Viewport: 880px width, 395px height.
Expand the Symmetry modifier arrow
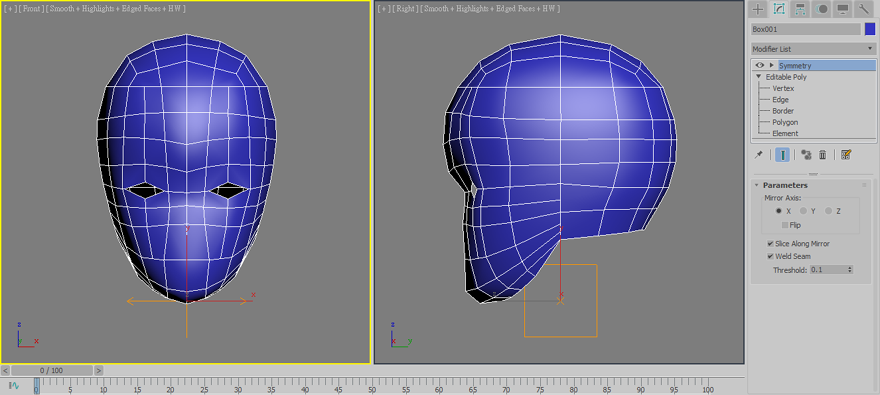click(772, 66)
